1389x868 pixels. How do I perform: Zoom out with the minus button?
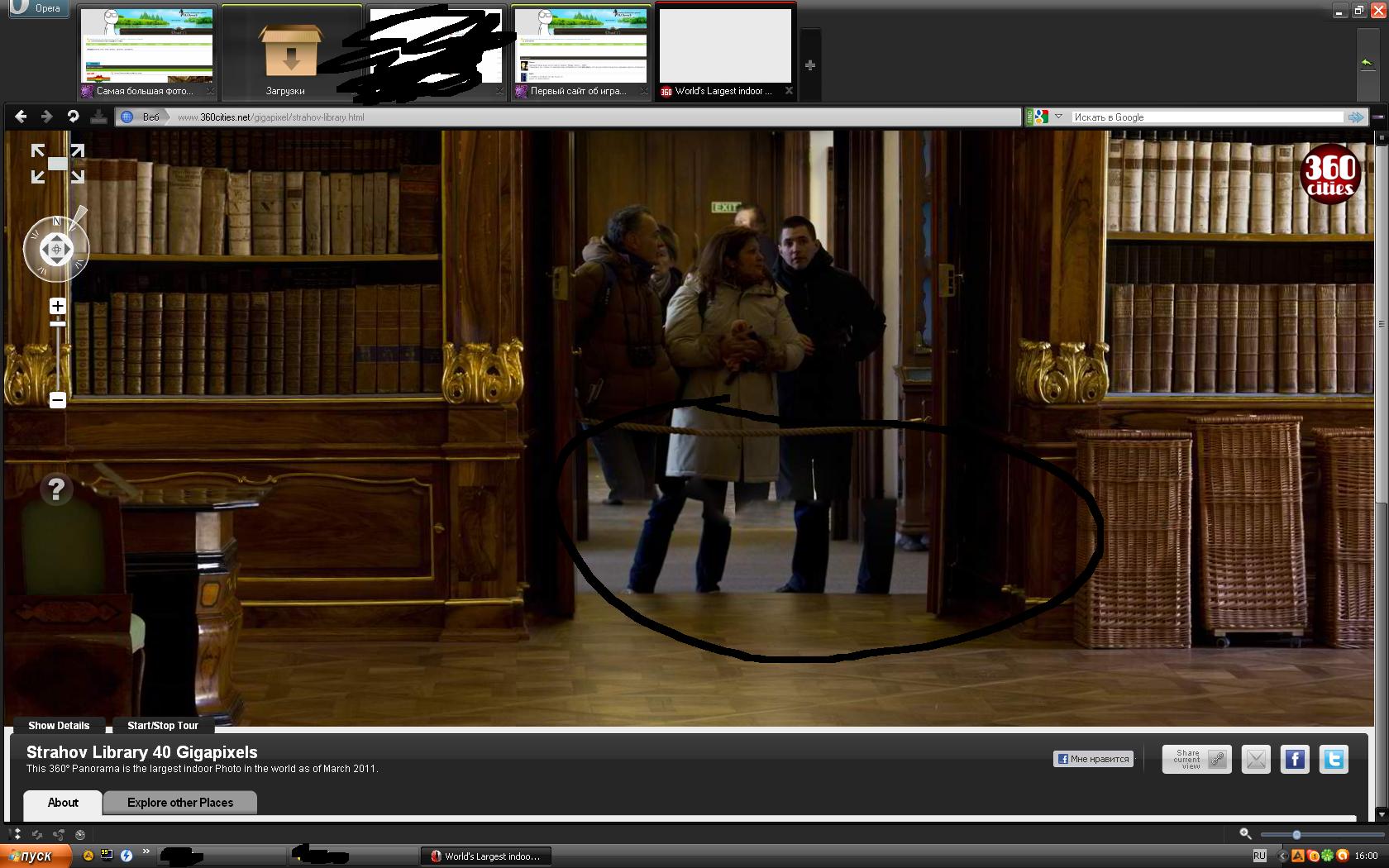coord(58,400)
